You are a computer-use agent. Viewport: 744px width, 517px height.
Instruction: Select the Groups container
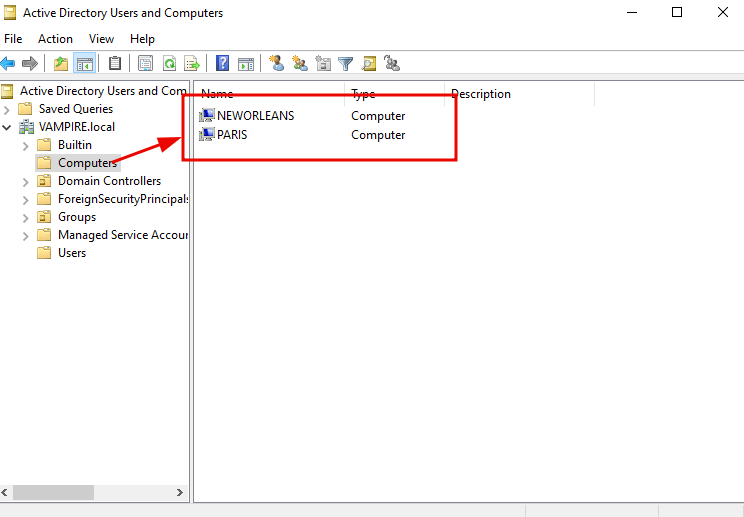[77, 217]
